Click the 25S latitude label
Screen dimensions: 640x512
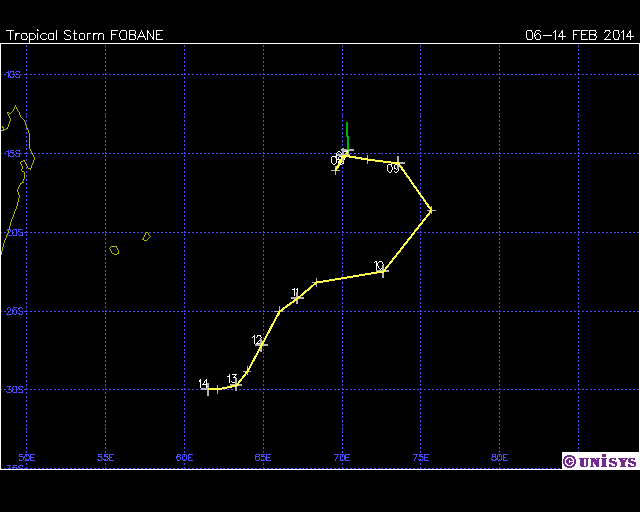click(x=13, y=311)
